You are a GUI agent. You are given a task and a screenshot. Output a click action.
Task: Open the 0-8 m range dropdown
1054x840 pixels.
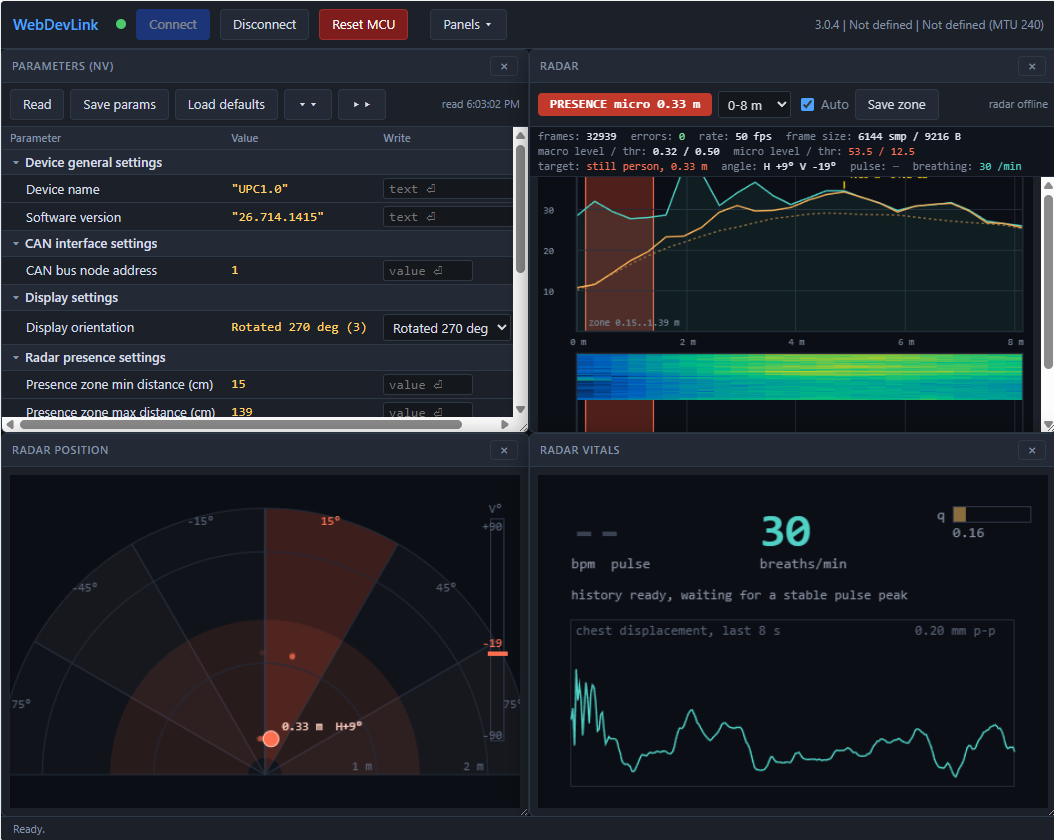tap(754, 105)
